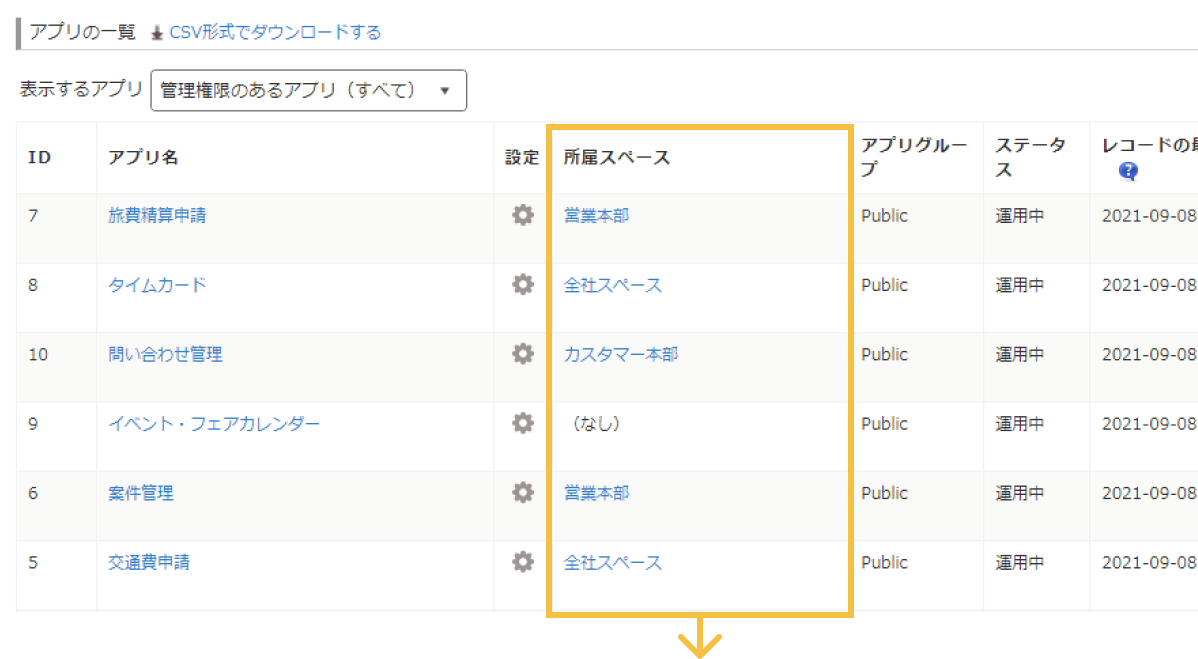
Task: Click the CSV download icon
Action: click(157, 33)
